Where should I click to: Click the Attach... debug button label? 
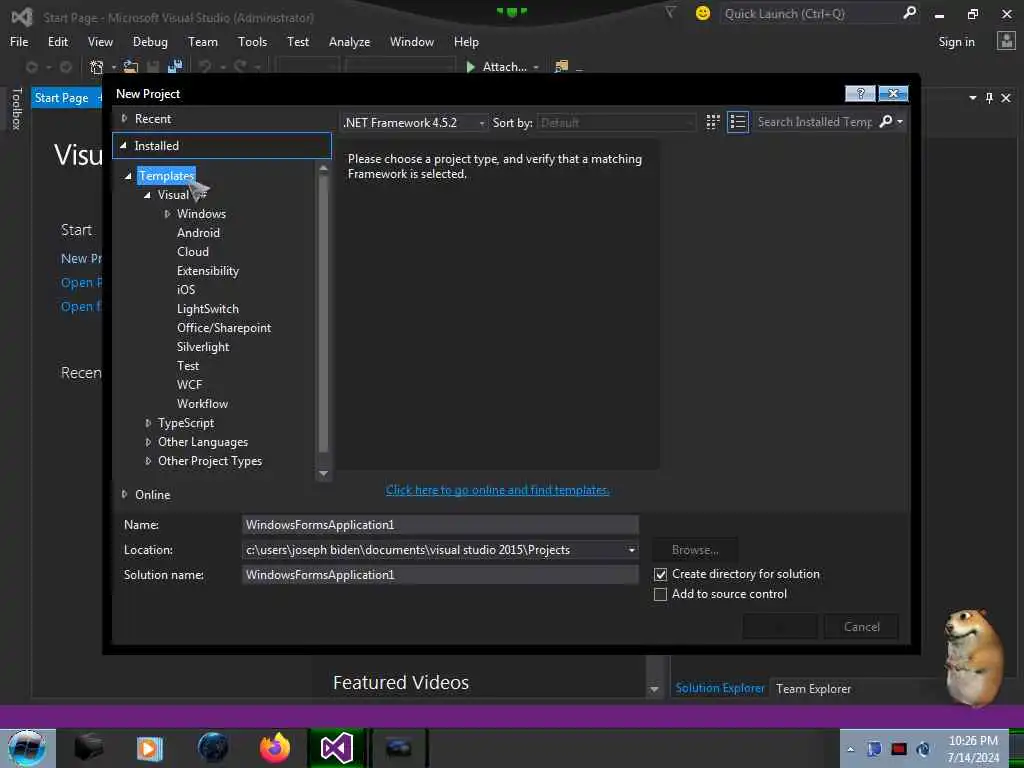[x=504, y=67]
